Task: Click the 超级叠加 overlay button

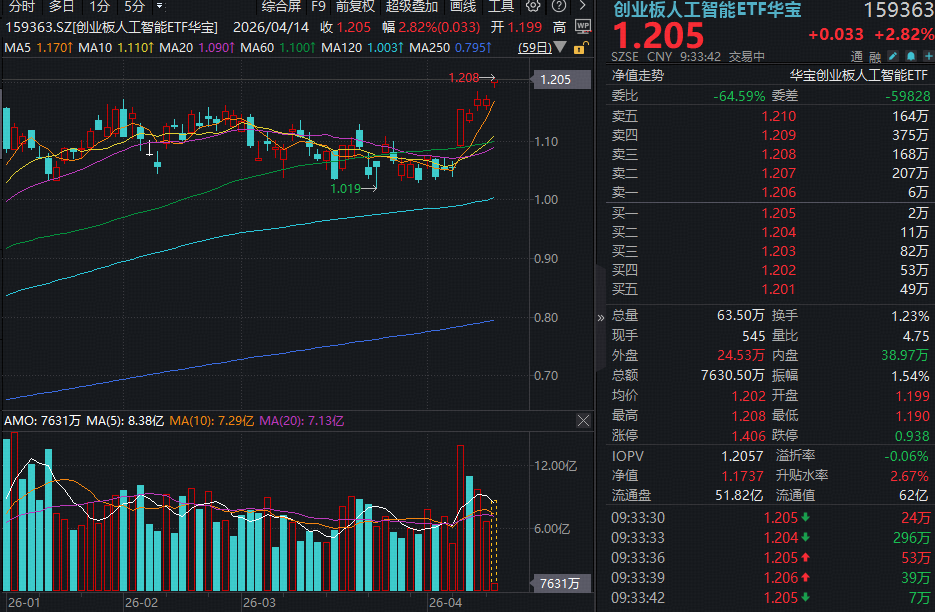Action: [410, 7]
